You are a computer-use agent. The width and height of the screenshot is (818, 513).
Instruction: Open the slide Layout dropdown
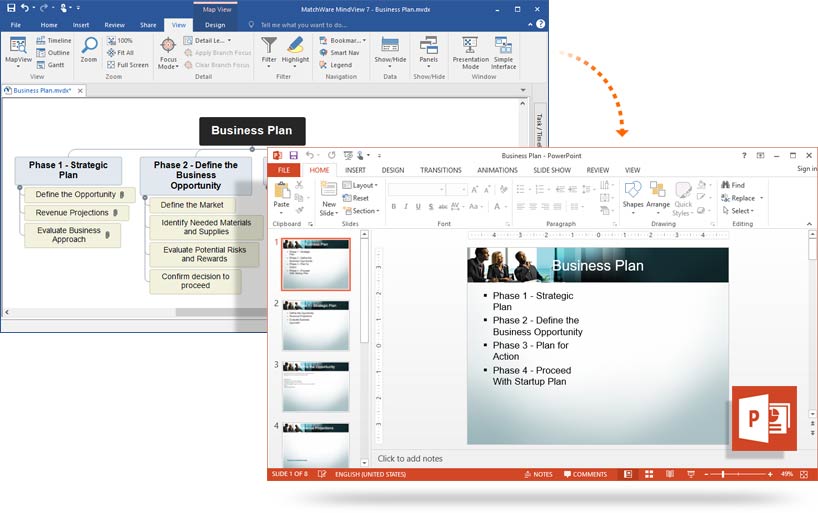[360, 185]
